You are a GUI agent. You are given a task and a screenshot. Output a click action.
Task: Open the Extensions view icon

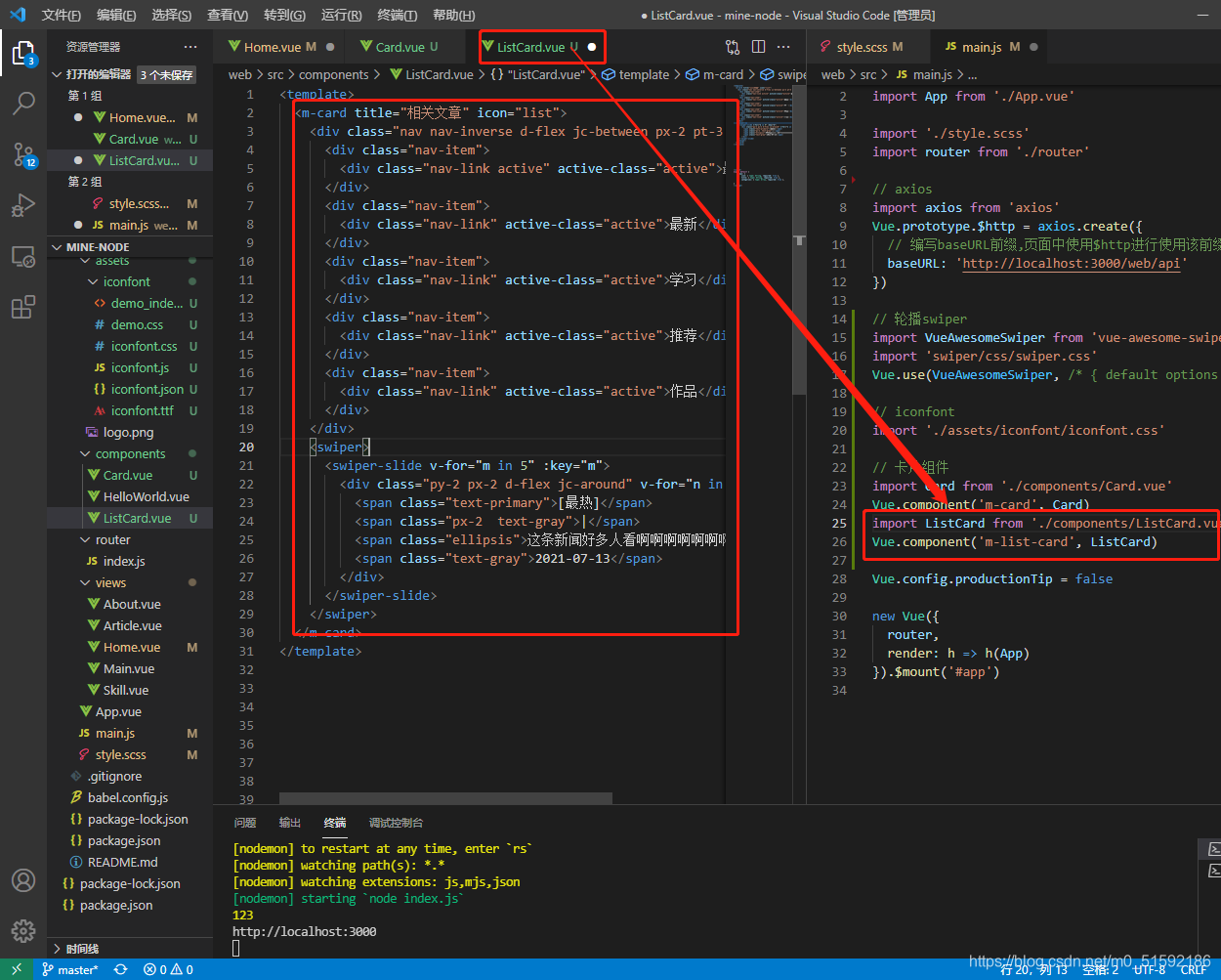point(23,308)
